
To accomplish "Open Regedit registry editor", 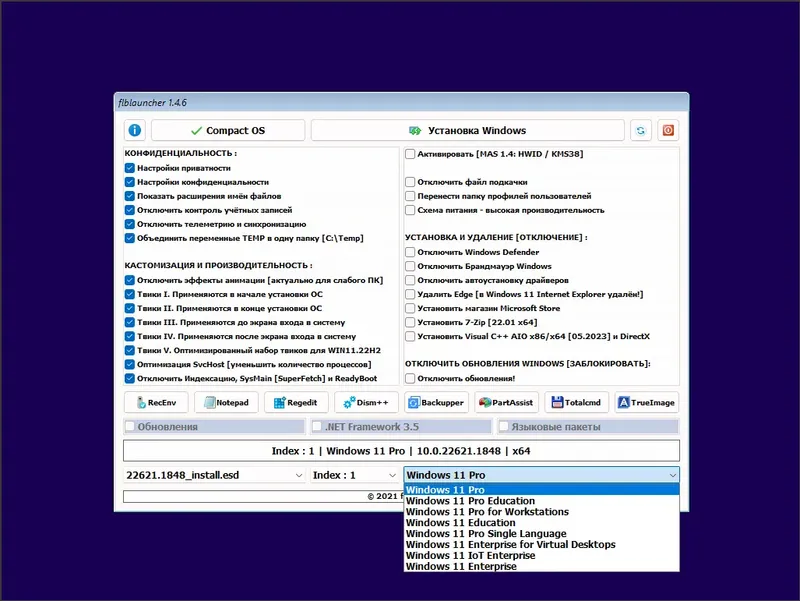I will [x=296, y=403].
